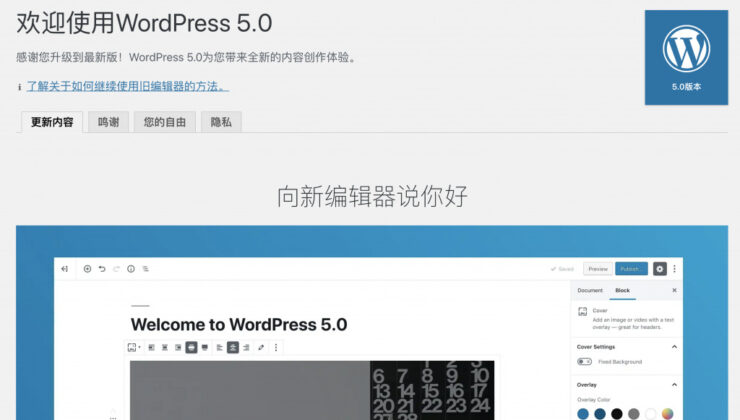Click the Saved status indicator
Screen dimensions: 740x420
(562, 269)
